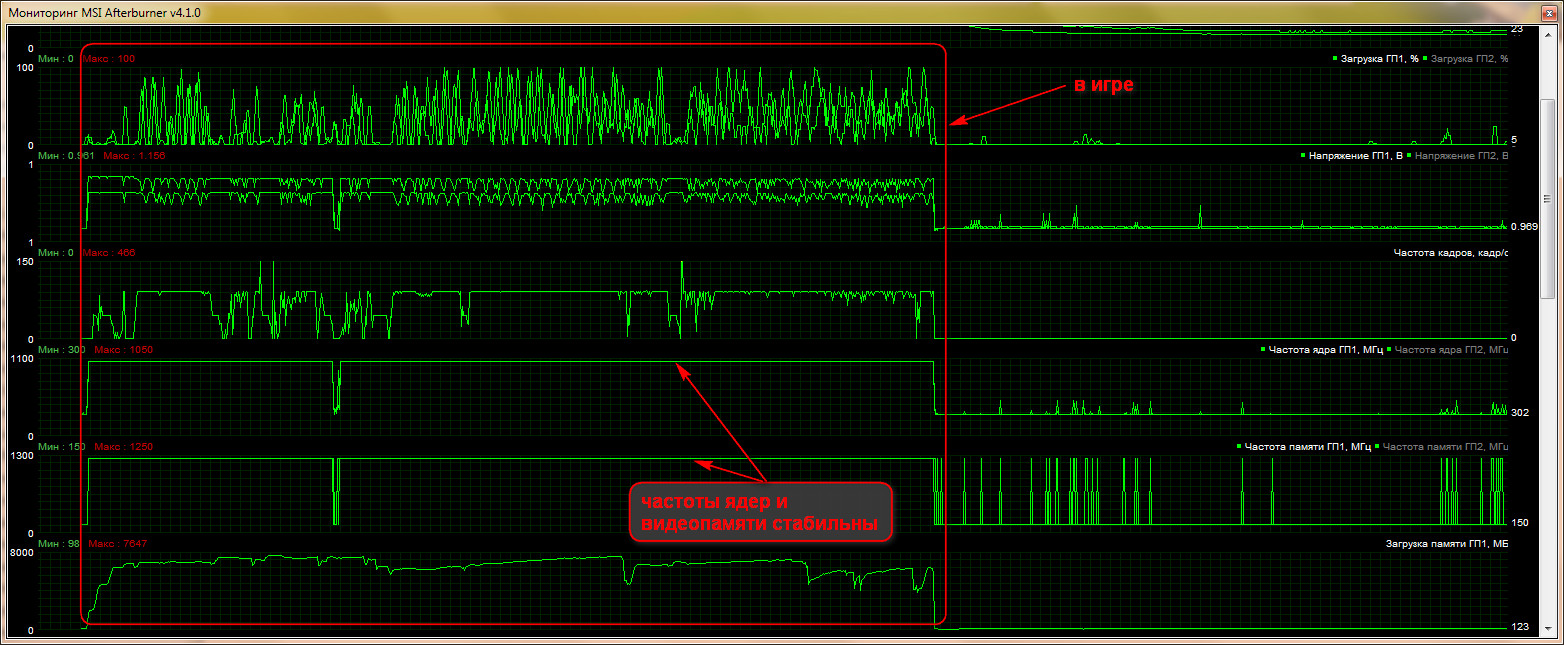Click the 'Макс : 1.156' voltage value
1564x645 pixels.
134,156
